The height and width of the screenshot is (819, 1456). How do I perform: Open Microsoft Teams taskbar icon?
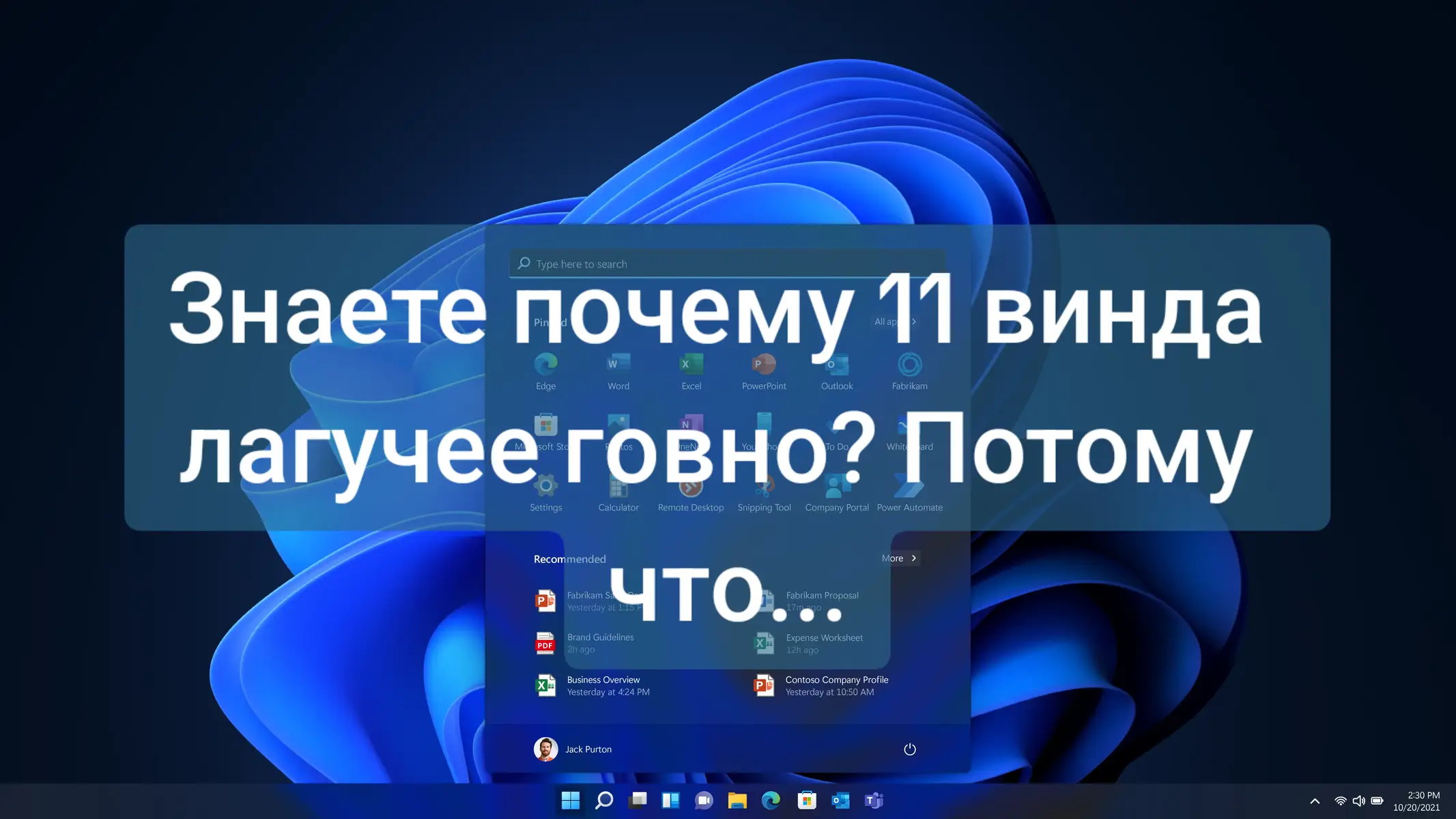coord(873,800)
